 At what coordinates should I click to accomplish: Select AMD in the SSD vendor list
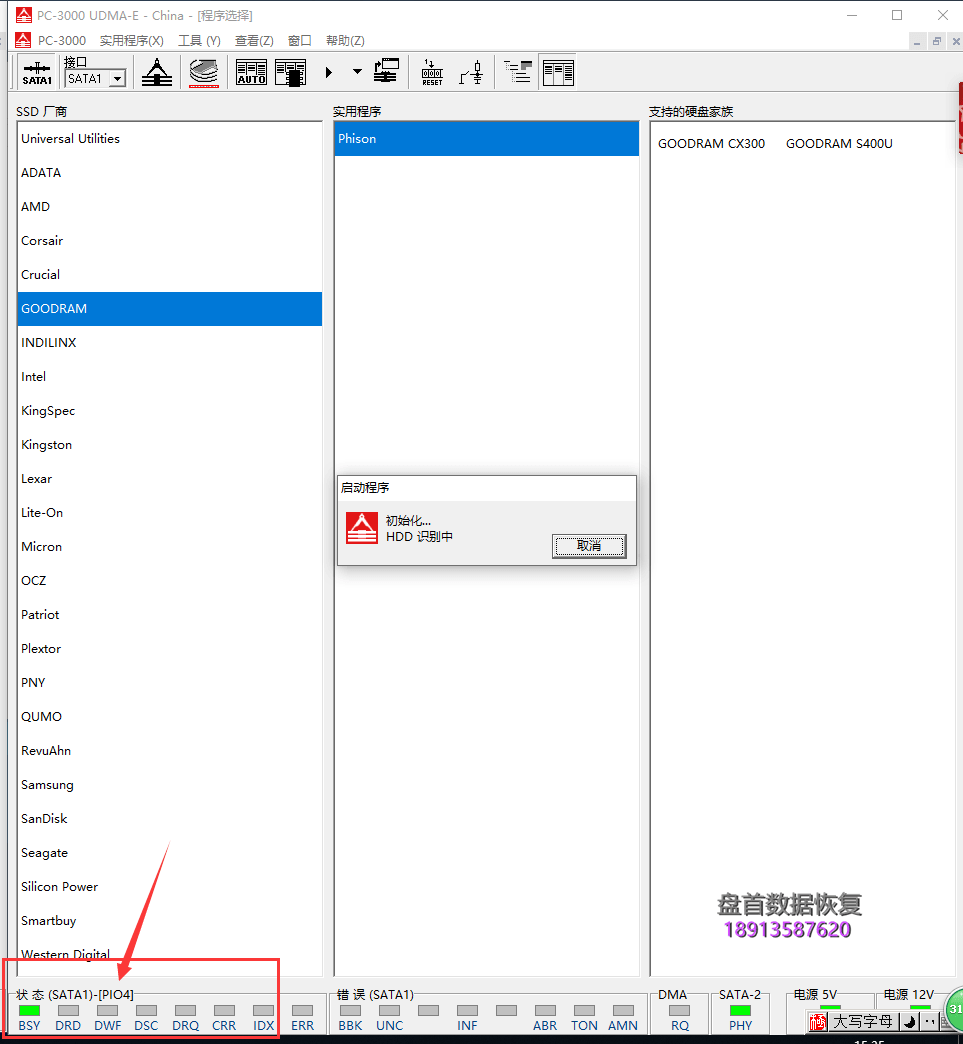click(x=170, y=206)
